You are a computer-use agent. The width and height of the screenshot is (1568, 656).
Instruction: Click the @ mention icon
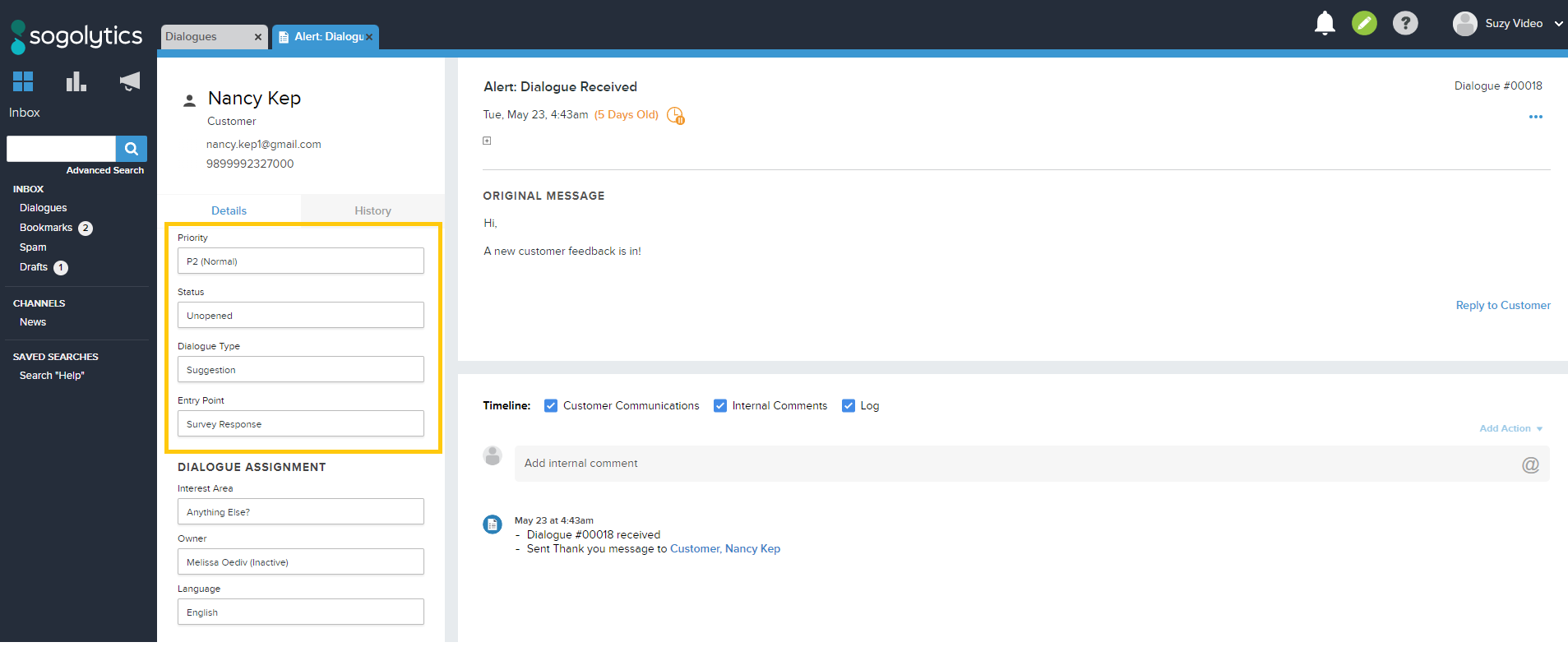1529,464
